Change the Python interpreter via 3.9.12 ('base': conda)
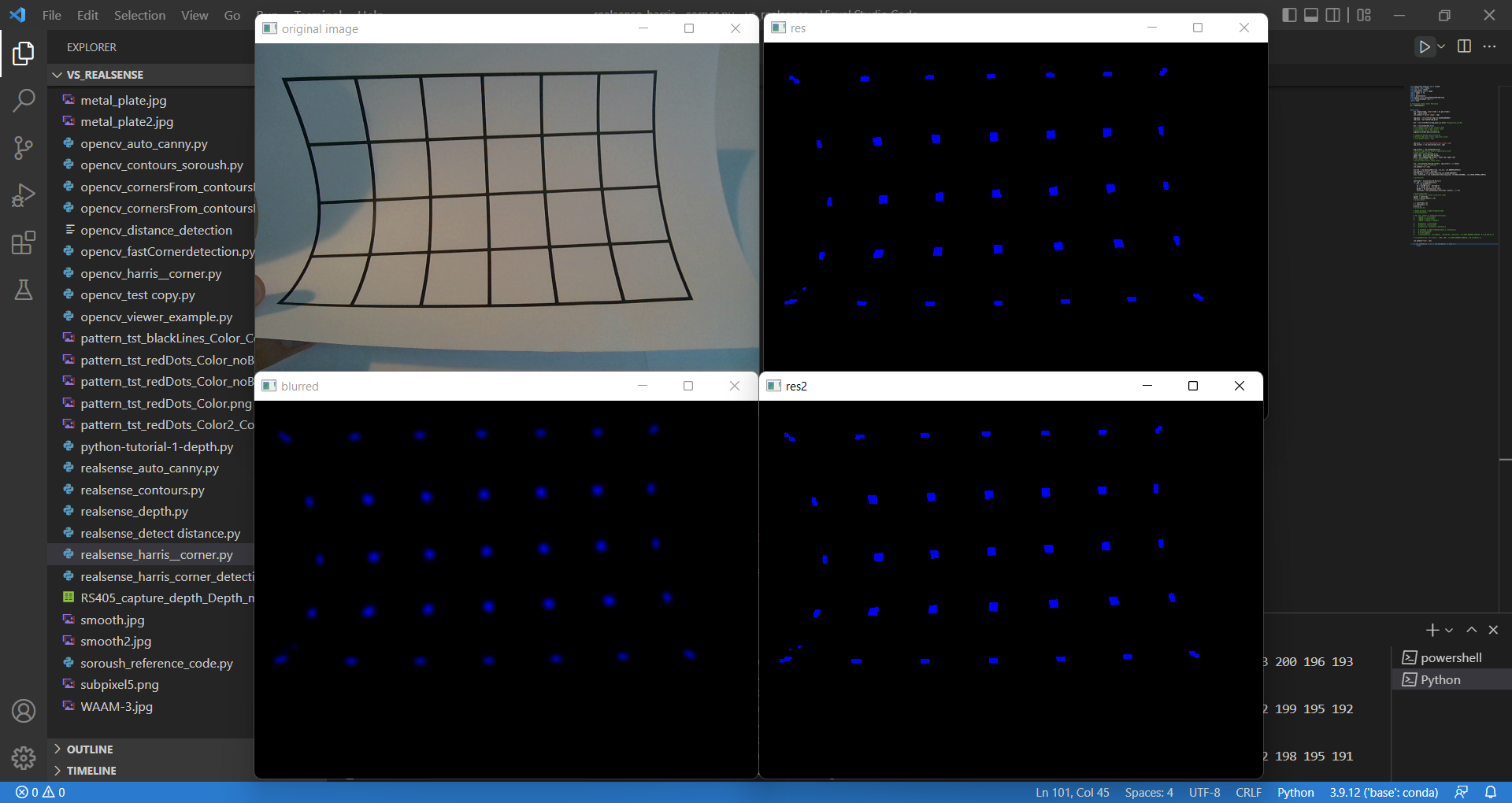The image size is (1512, 803). click(x=1385, y=792)
